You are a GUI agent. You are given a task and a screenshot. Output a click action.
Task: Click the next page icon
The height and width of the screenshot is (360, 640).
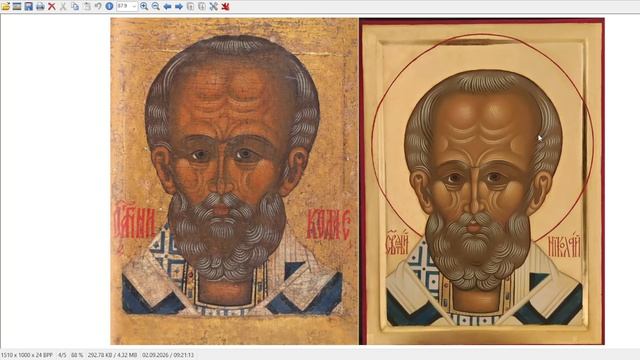point(202,6)
